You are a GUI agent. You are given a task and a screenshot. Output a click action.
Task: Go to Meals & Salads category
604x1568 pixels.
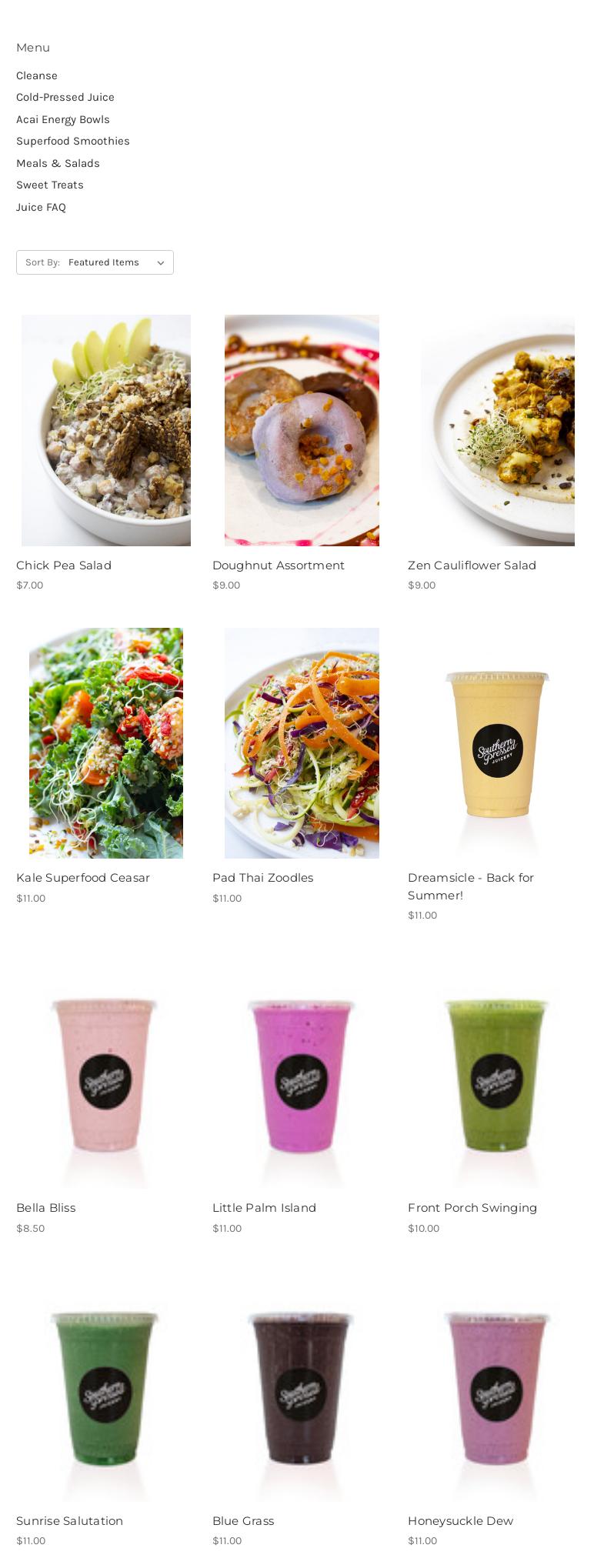point(58,163)
